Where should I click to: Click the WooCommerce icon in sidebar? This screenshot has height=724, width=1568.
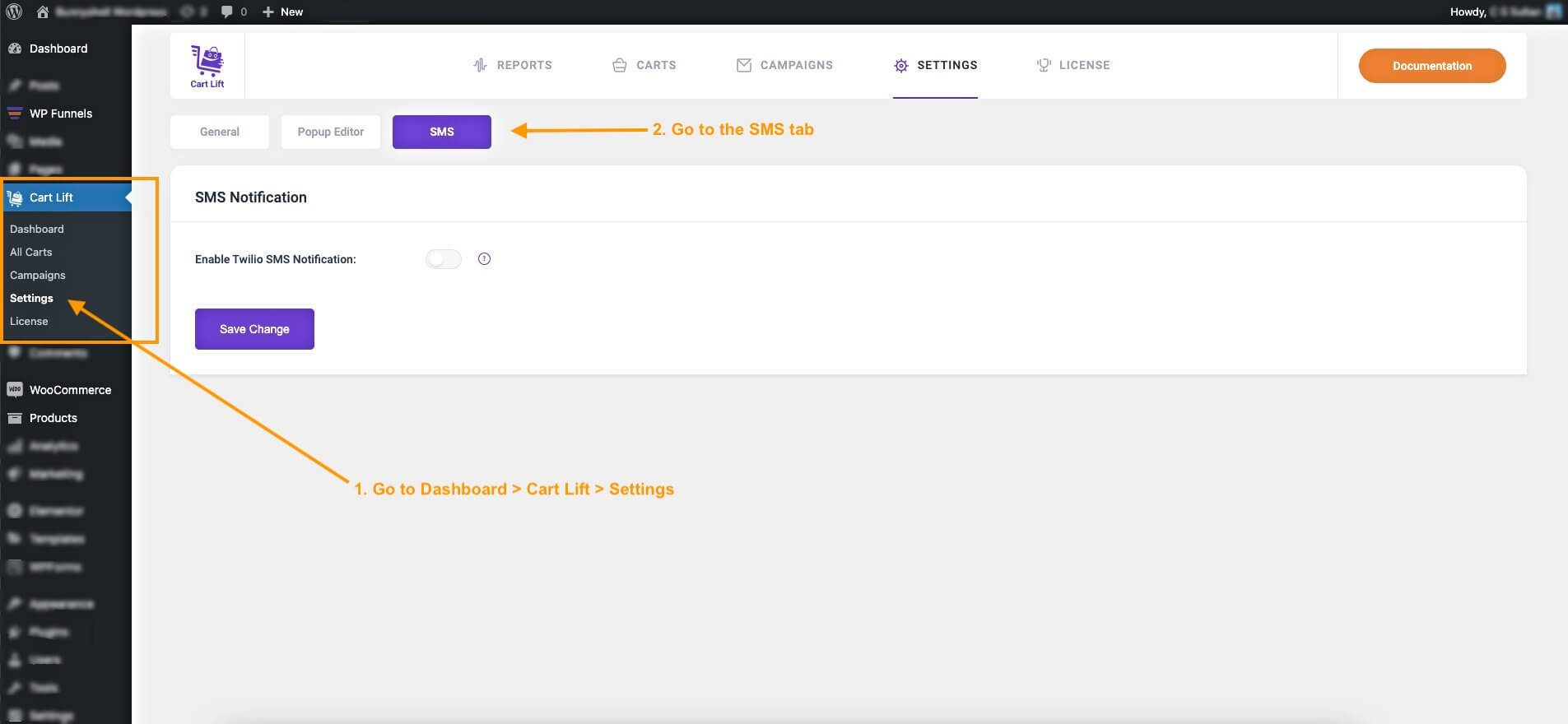[15, 389]
